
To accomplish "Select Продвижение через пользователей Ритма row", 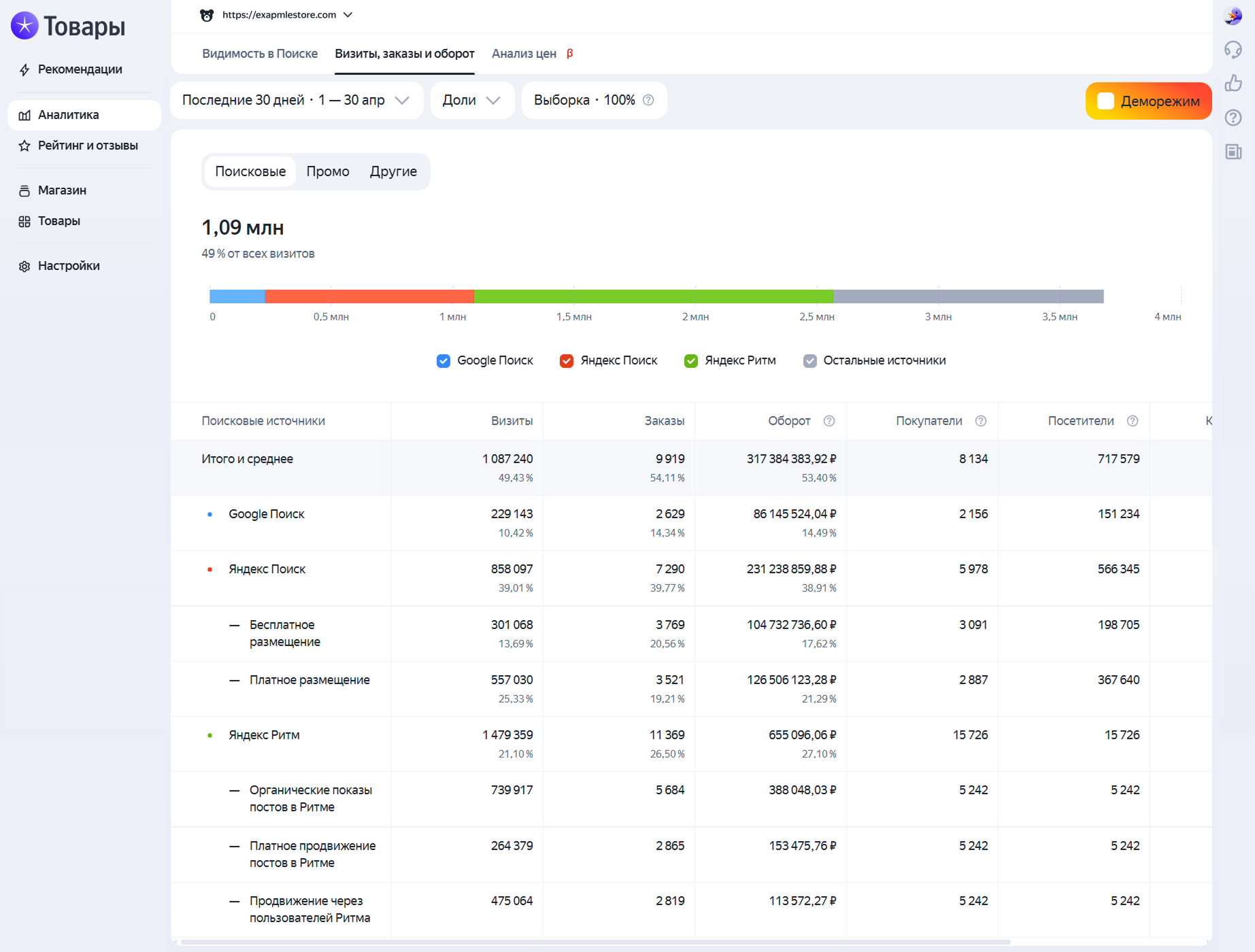I will [x=691, y=910].
